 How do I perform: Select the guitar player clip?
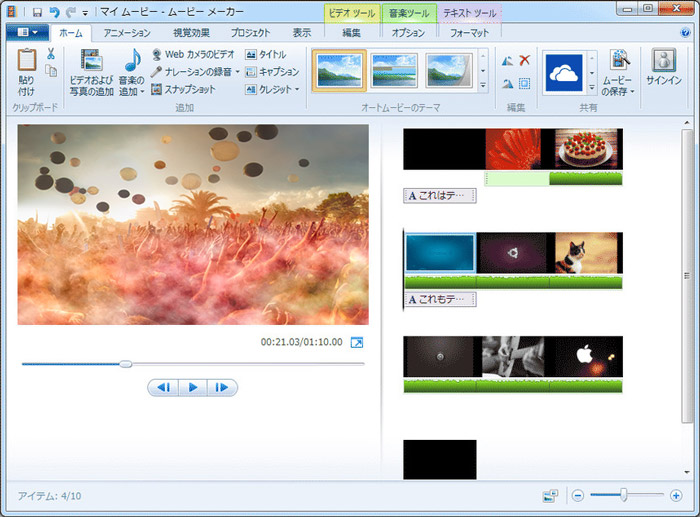tap(512, 356)
